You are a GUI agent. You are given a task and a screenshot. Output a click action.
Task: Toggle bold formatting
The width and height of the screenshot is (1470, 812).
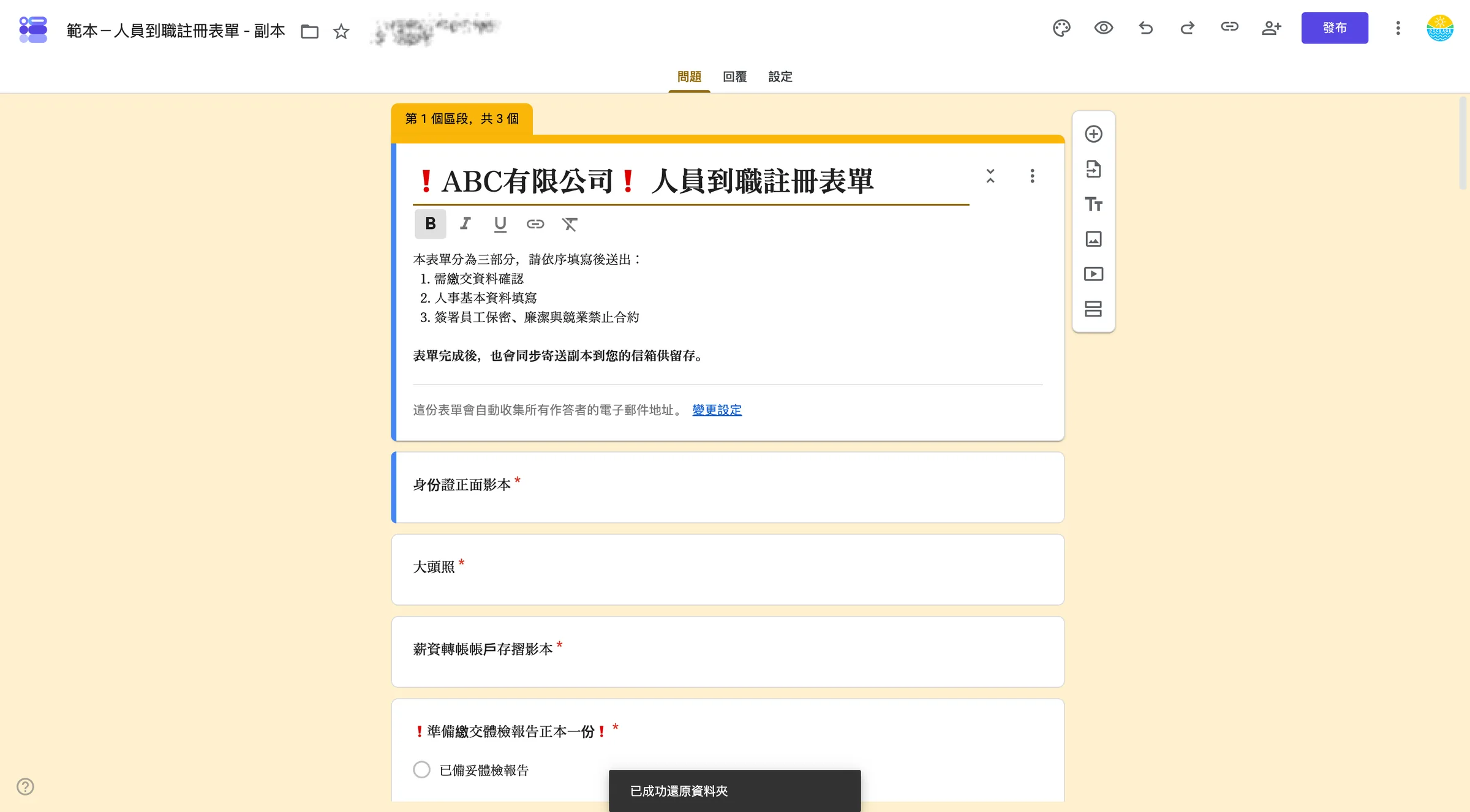[x=431, y=224]
